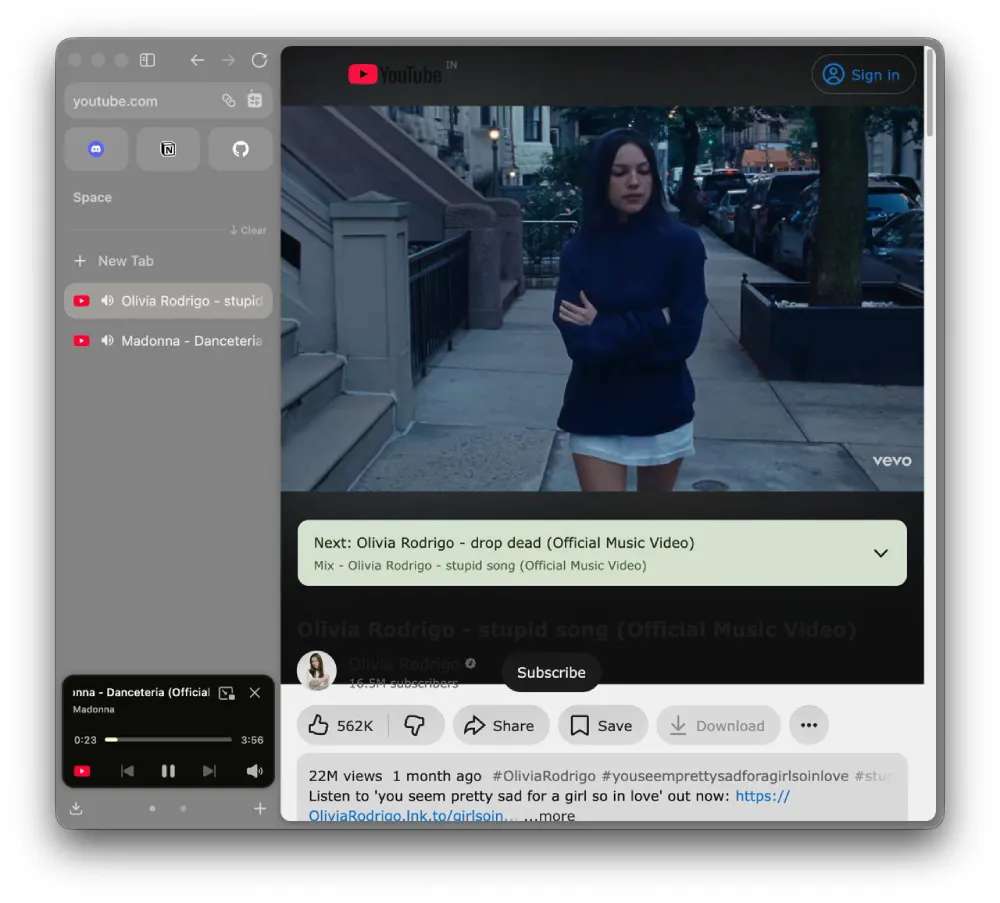Subscribe to Olivia Rodrigo channel
Image resolution: width=1000 pixels, height=903 pixels.
(x=551, y=672)
